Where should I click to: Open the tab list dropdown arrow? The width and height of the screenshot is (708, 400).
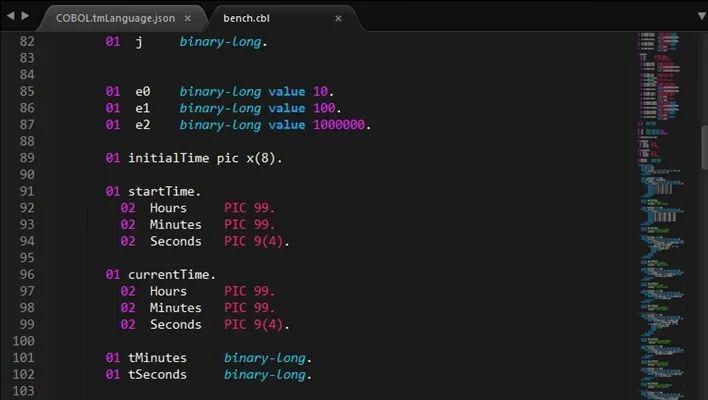click(x=702, y=16)
